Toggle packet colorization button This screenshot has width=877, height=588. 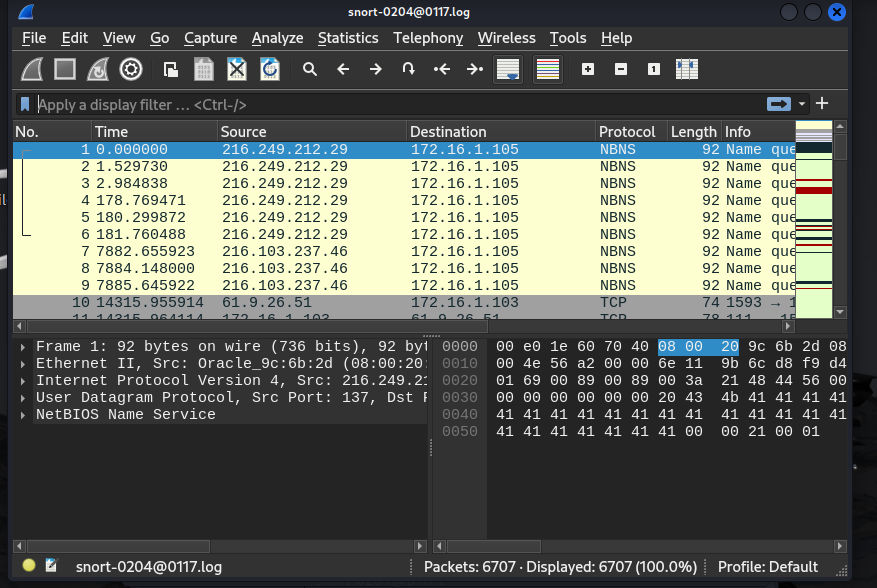click(547, 69)
